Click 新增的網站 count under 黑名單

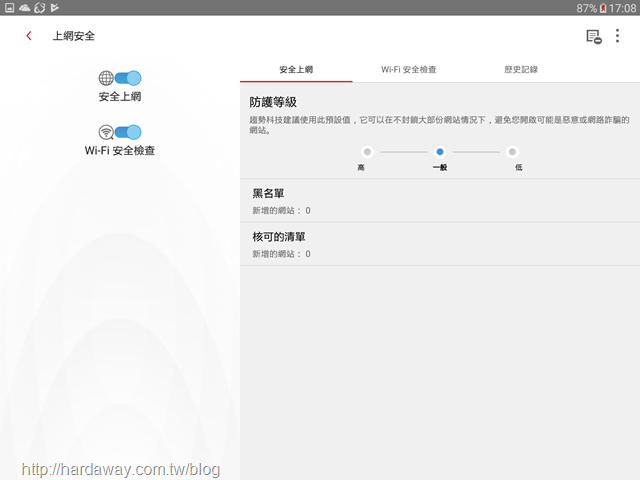tap(281, 211)
